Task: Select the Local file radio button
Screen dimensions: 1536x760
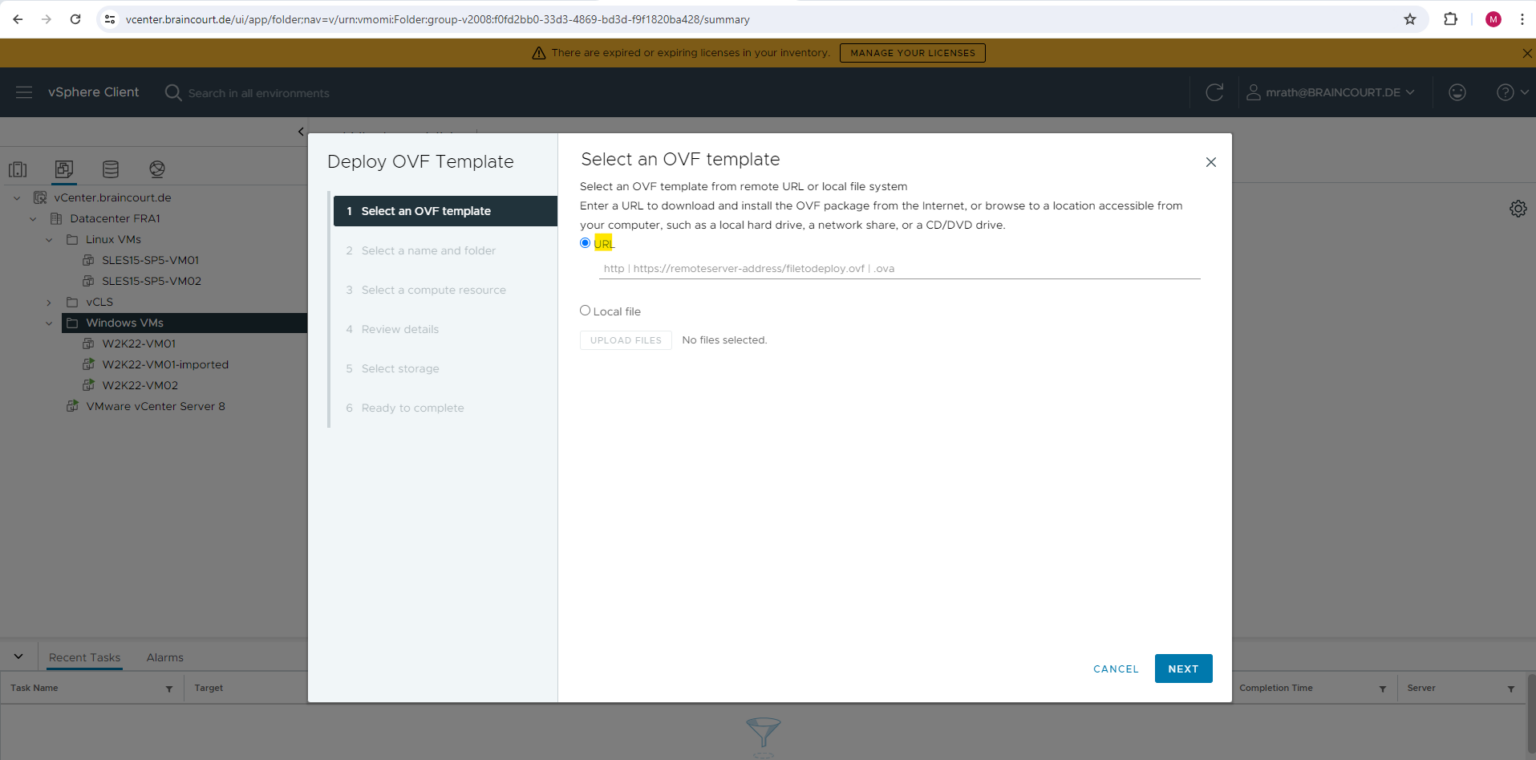Action: (x=585, y=310)
